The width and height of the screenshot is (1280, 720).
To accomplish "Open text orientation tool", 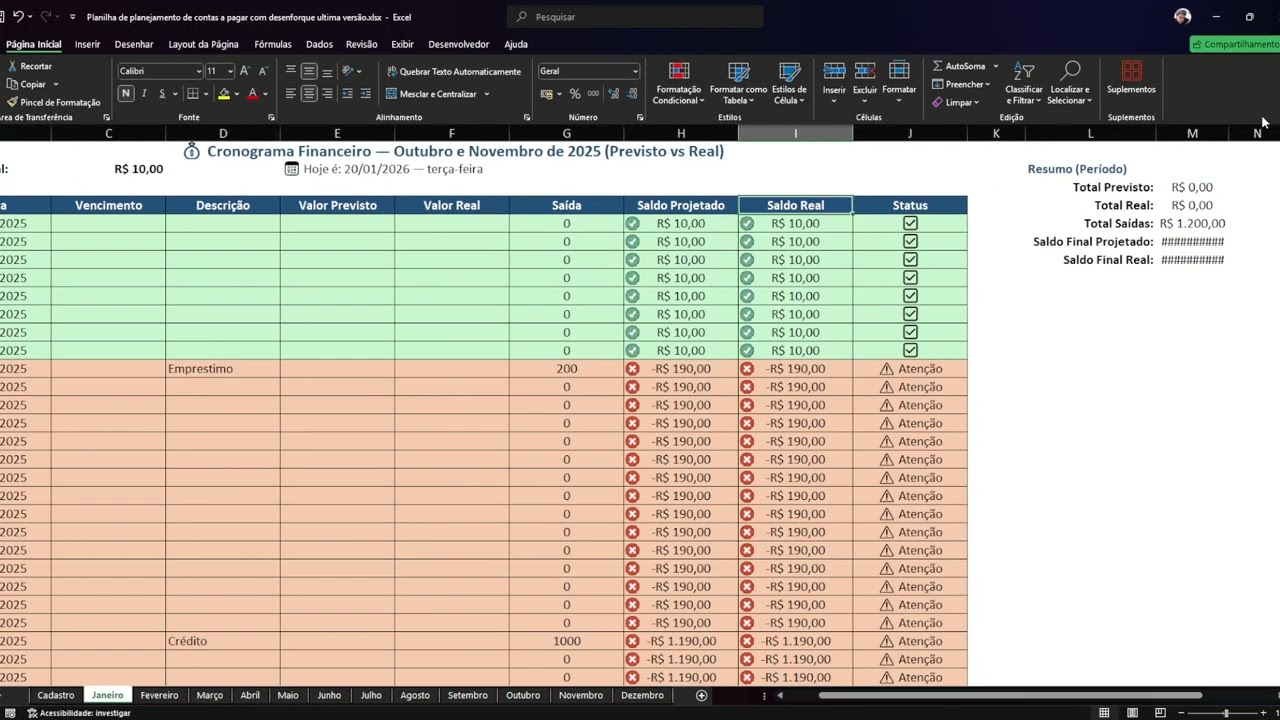I will pyautogui.click(x=348, y=71).
